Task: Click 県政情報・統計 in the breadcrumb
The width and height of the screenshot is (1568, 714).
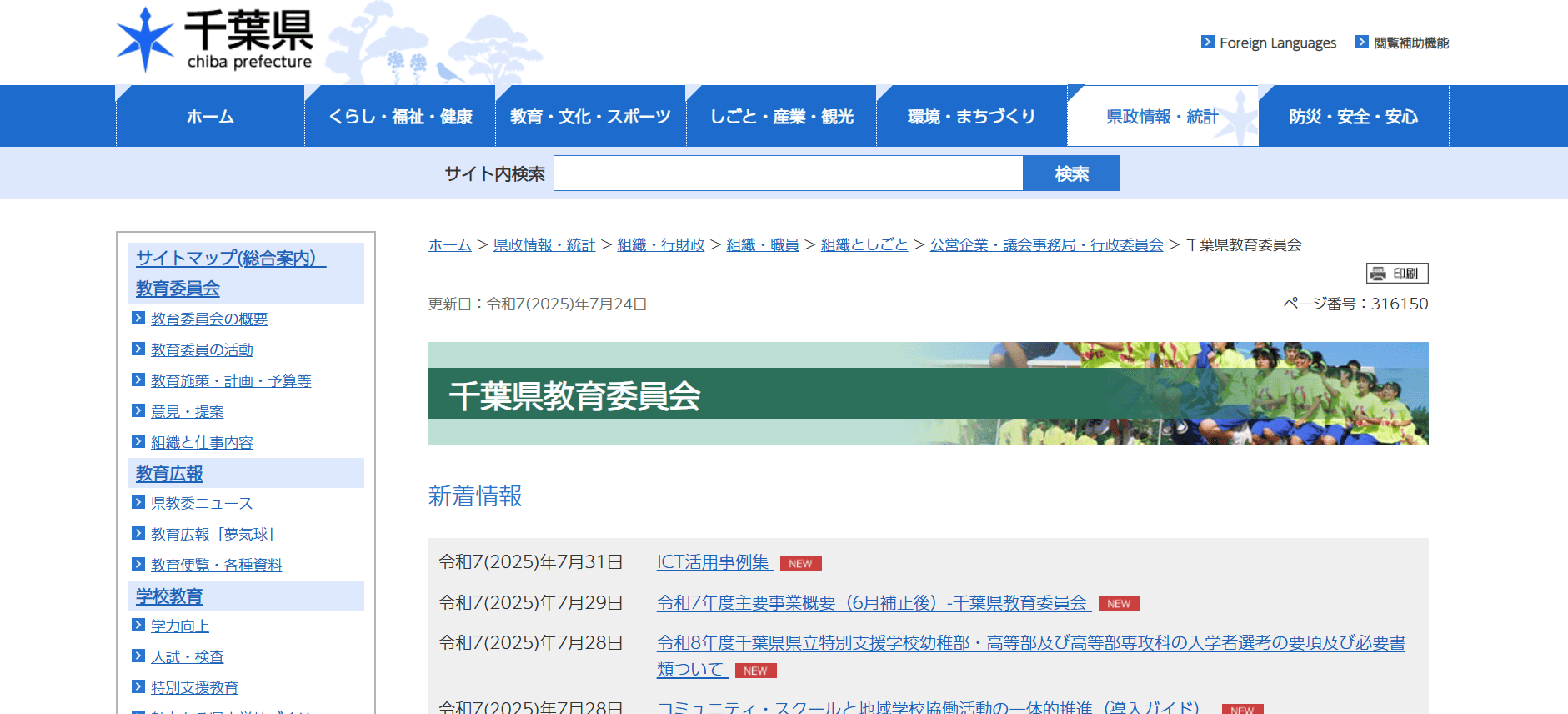Action: pos(544,244)
